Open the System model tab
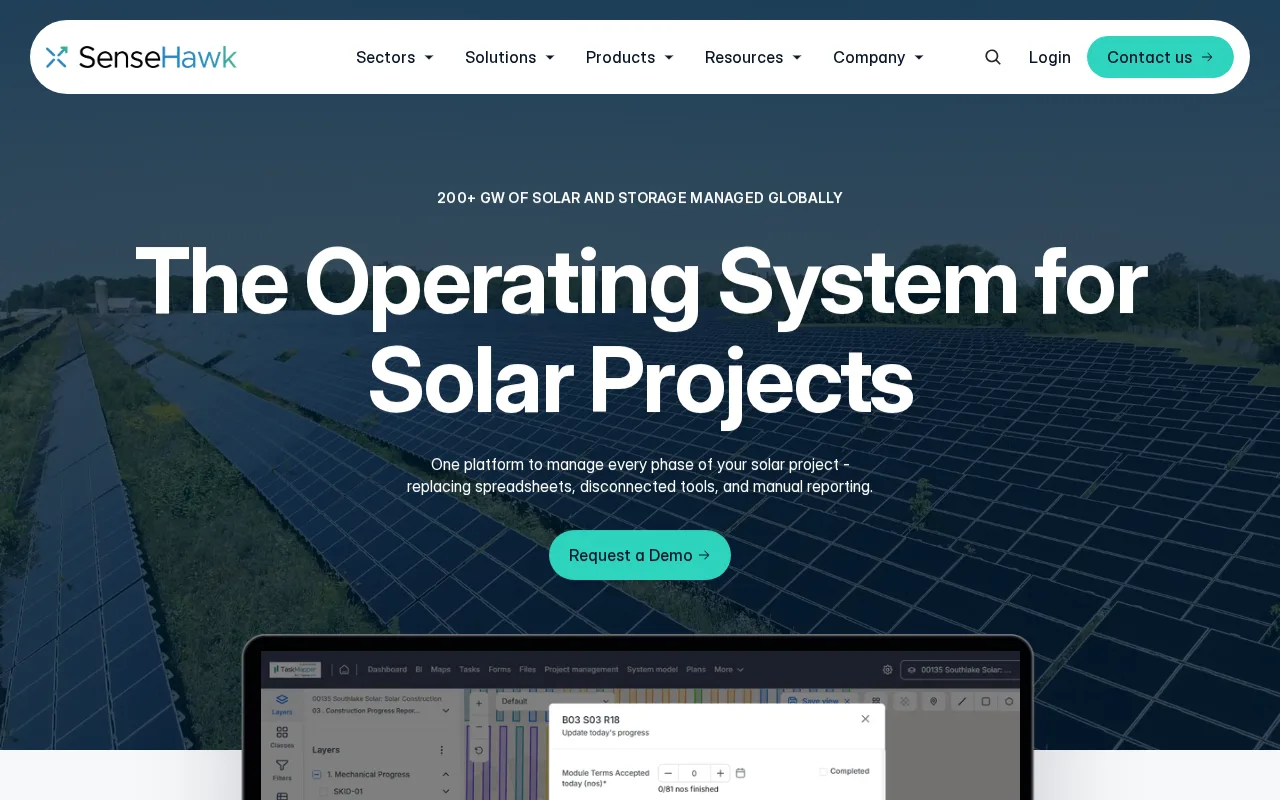1280x800 pixels. pyautogui.click(x=653, y=669)
